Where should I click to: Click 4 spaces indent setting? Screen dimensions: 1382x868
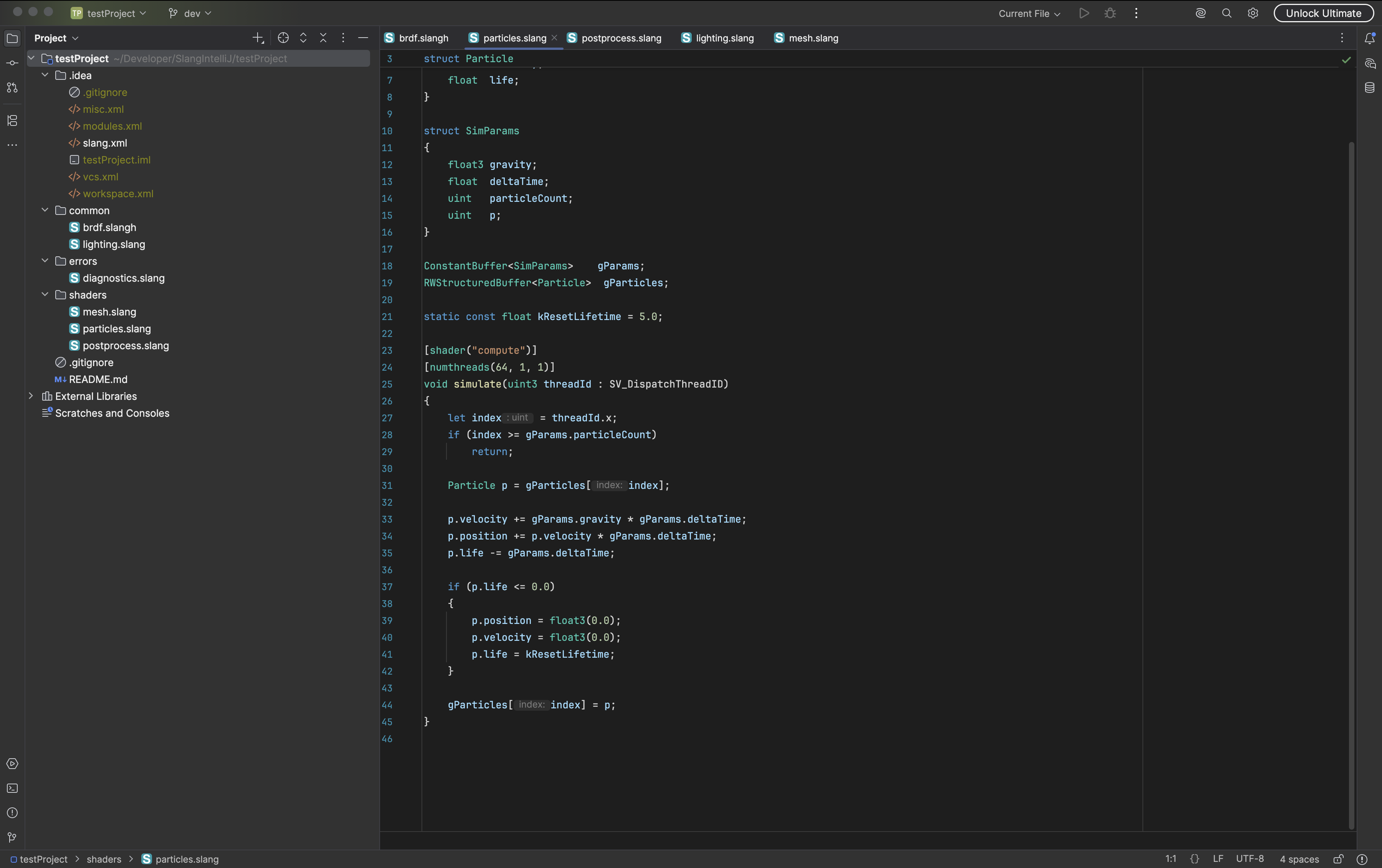(x=1299, y=859)
